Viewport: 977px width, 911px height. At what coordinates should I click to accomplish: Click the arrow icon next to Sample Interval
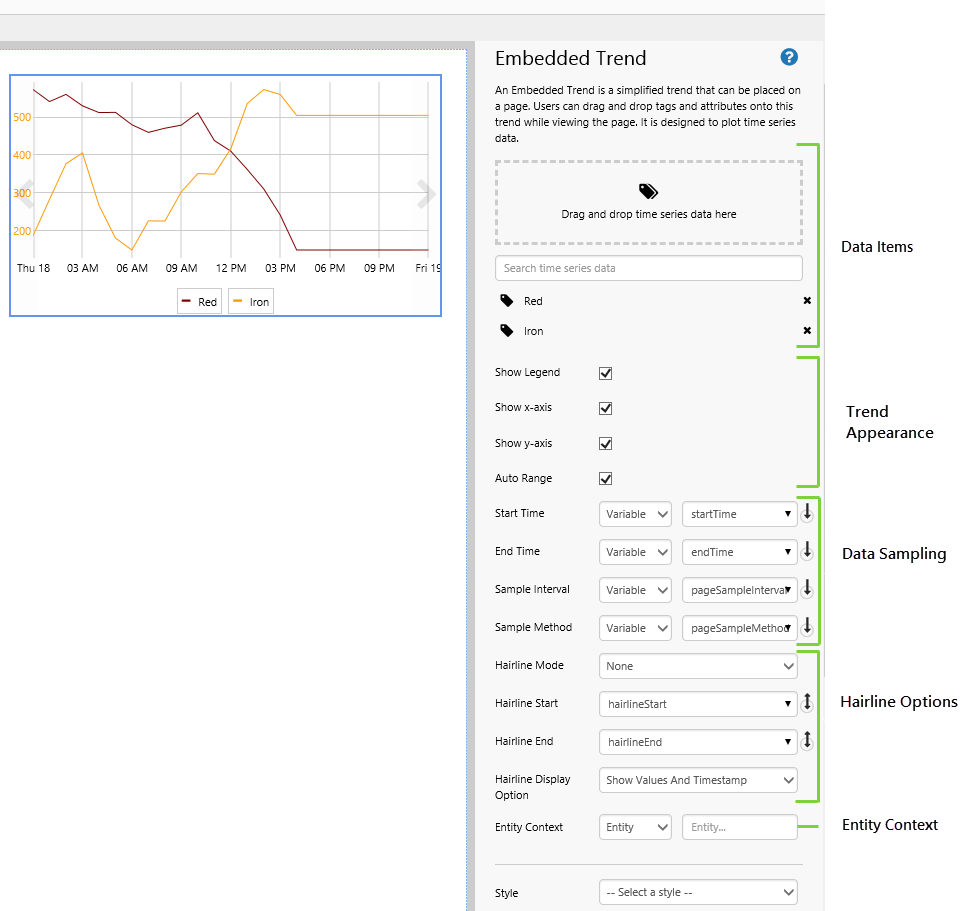[807, 589]
